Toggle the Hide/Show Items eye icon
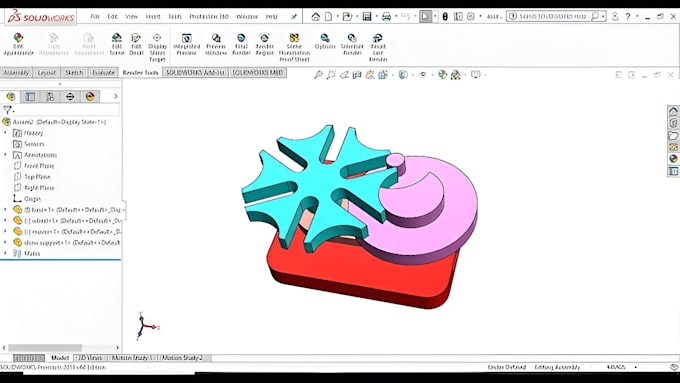This screenshot has height=383, width=680. coord(423,75)
